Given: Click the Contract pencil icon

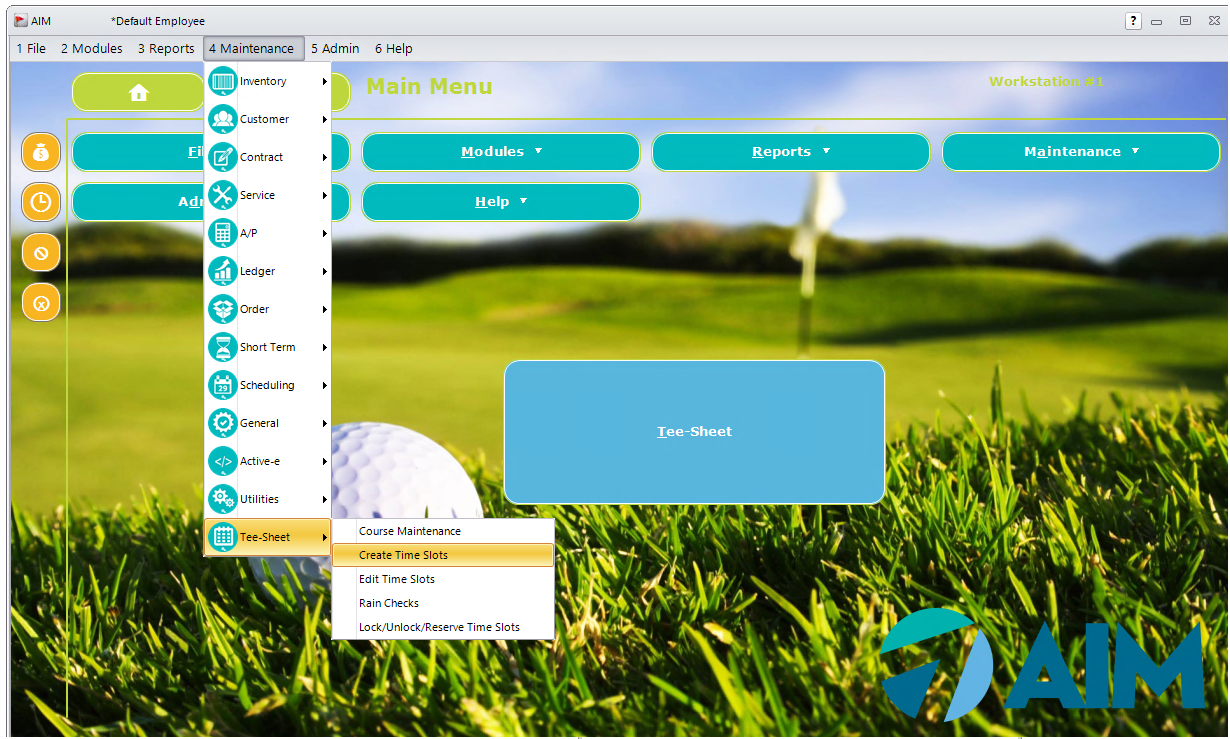Looking at the screenshot, I should 221,157.
